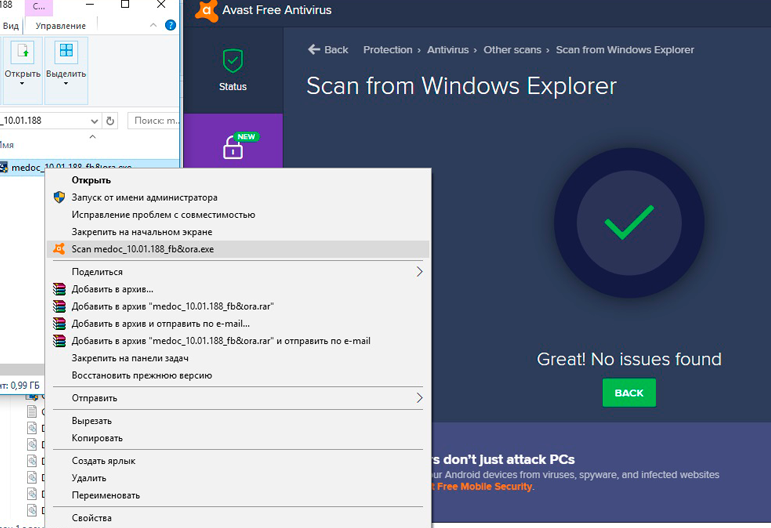Screen dimensions: 771x528
Task: Click the refresh icon beside the address bar
Action: coord(110,120)
